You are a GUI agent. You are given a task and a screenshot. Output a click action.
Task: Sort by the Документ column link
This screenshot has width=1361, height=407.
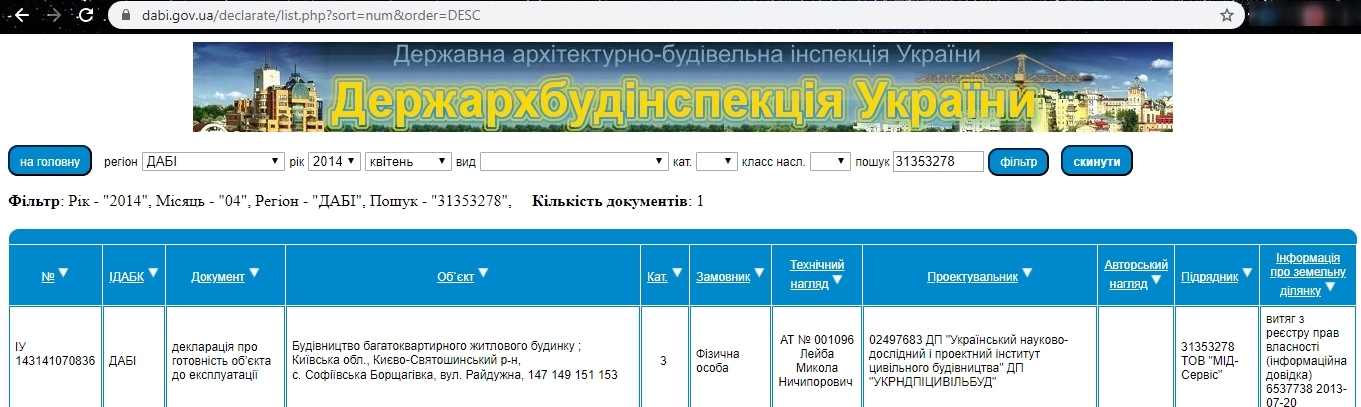[218, 277]
